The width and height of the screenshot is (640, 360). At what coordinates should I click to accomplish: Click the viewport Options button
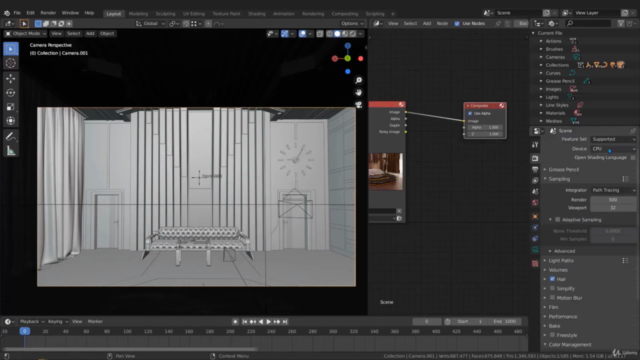[x=351, y=23]
